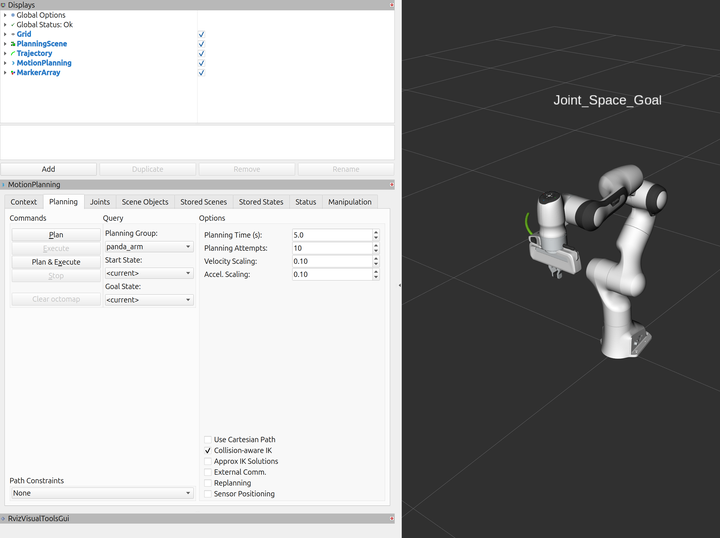Switch to the Status tab

(305, 202)
